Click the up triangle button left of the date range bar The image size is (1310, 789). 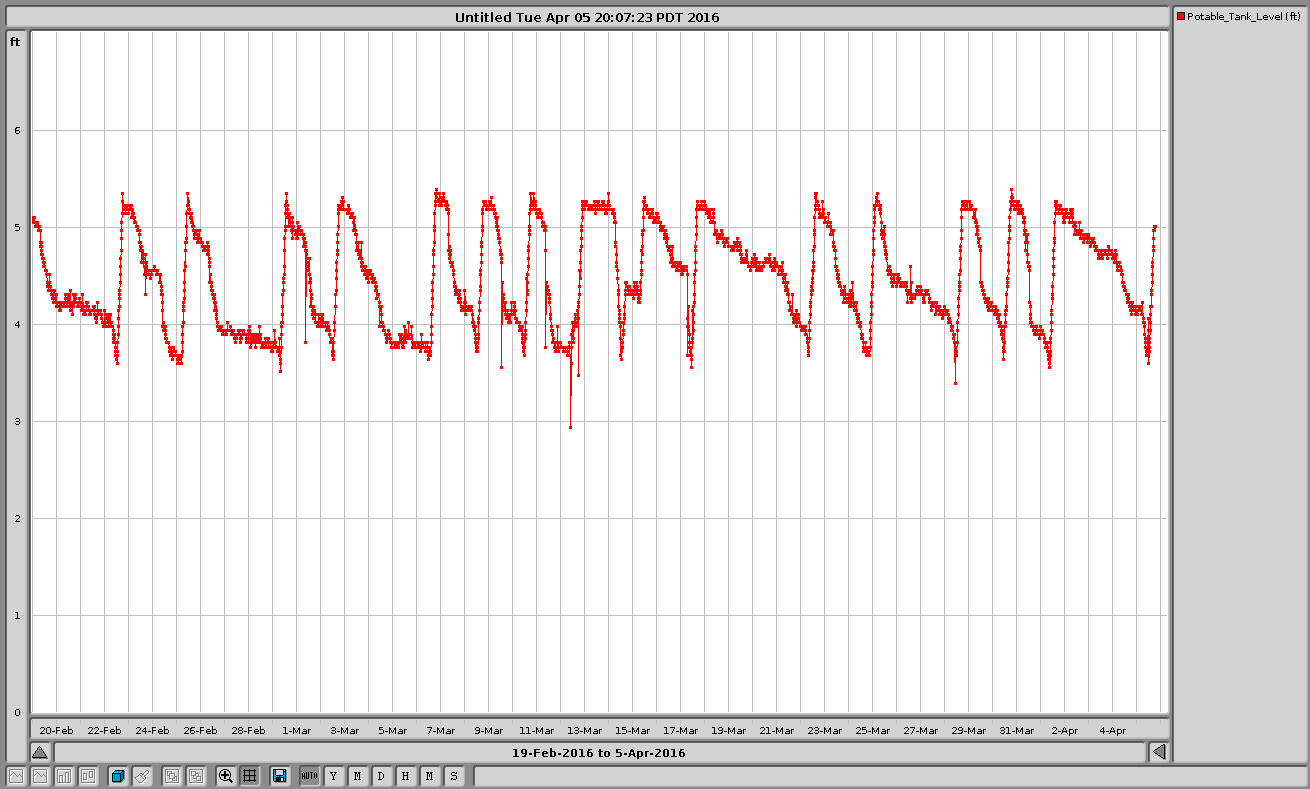coord(39,752)
